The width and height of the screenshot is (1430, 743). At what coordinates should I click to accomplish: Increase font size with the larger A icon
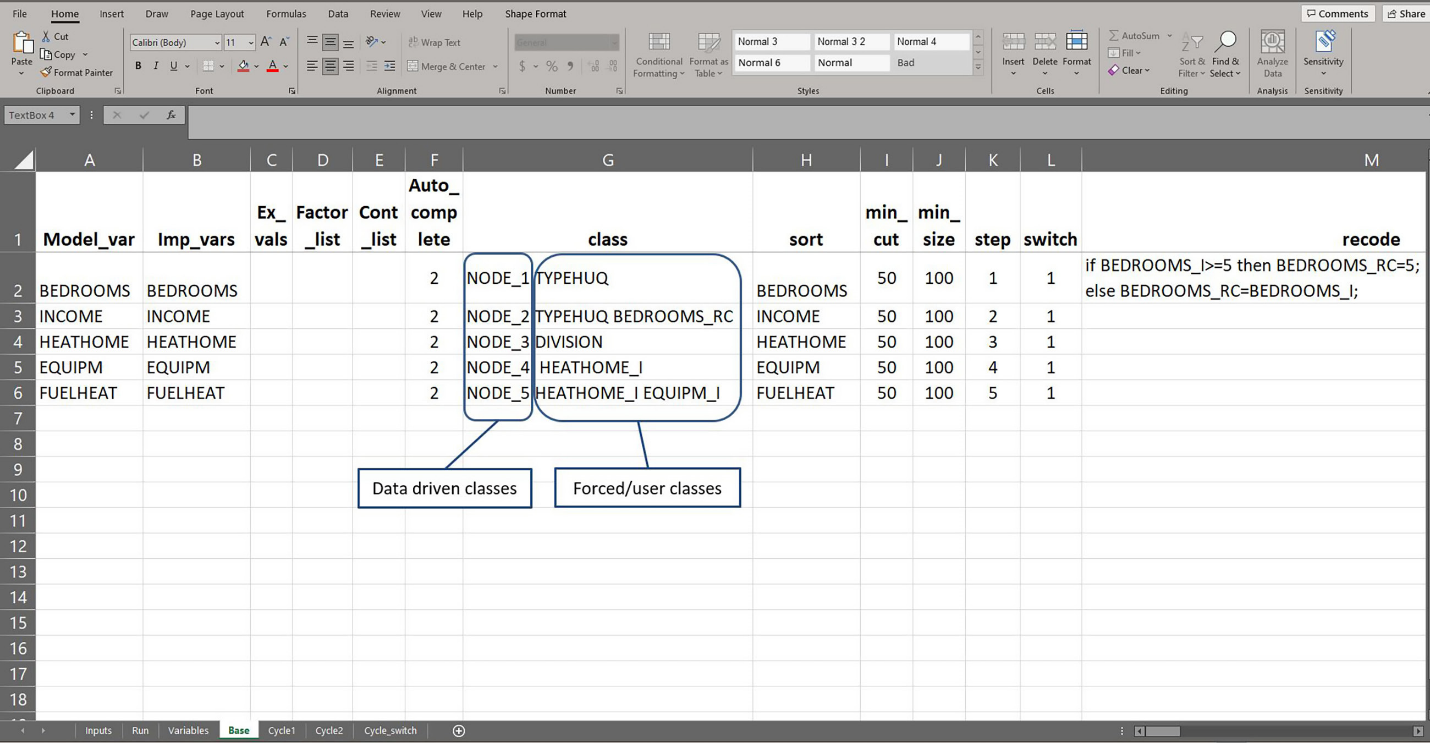266,42
